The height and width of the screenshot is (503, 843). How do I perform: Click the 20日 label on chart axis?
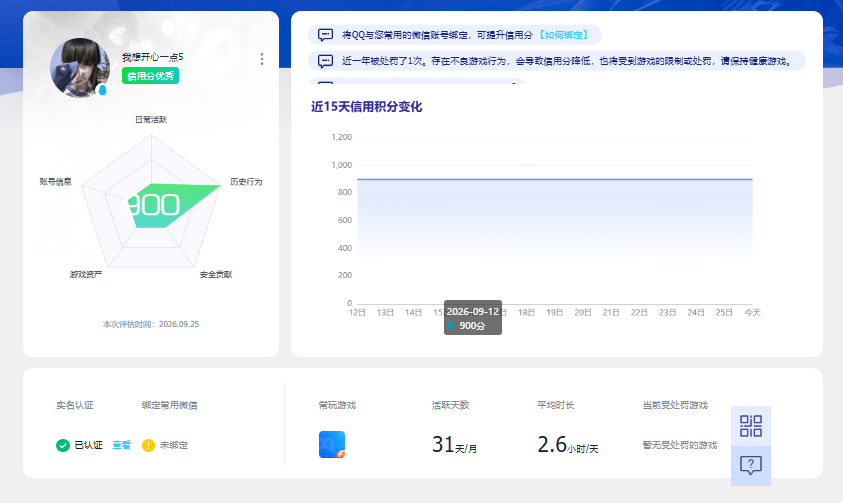(583, 312)
